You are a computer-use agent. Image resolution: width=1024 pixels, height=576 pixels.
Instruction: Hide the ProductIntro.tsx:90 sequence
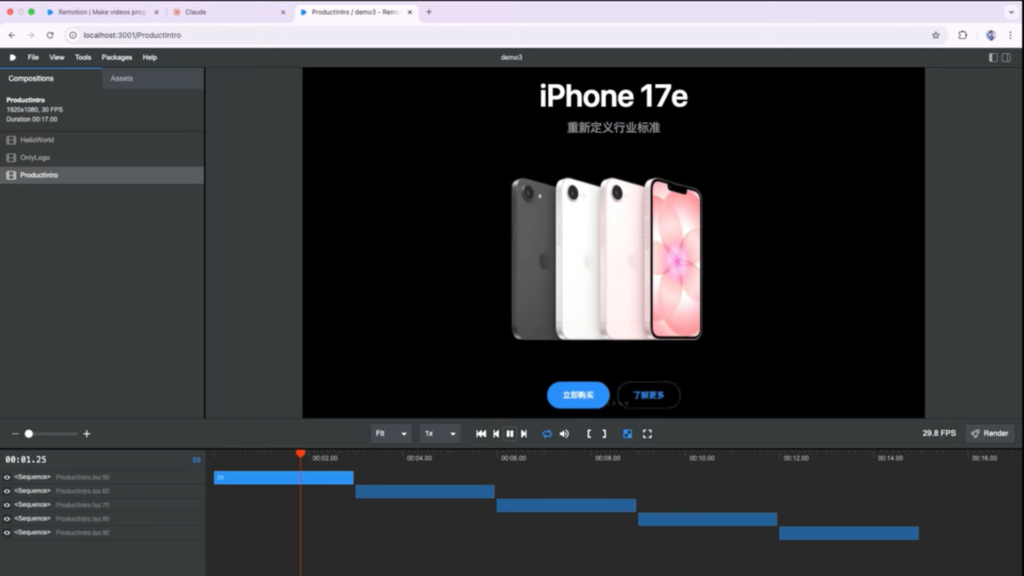[x=7, y=532]
